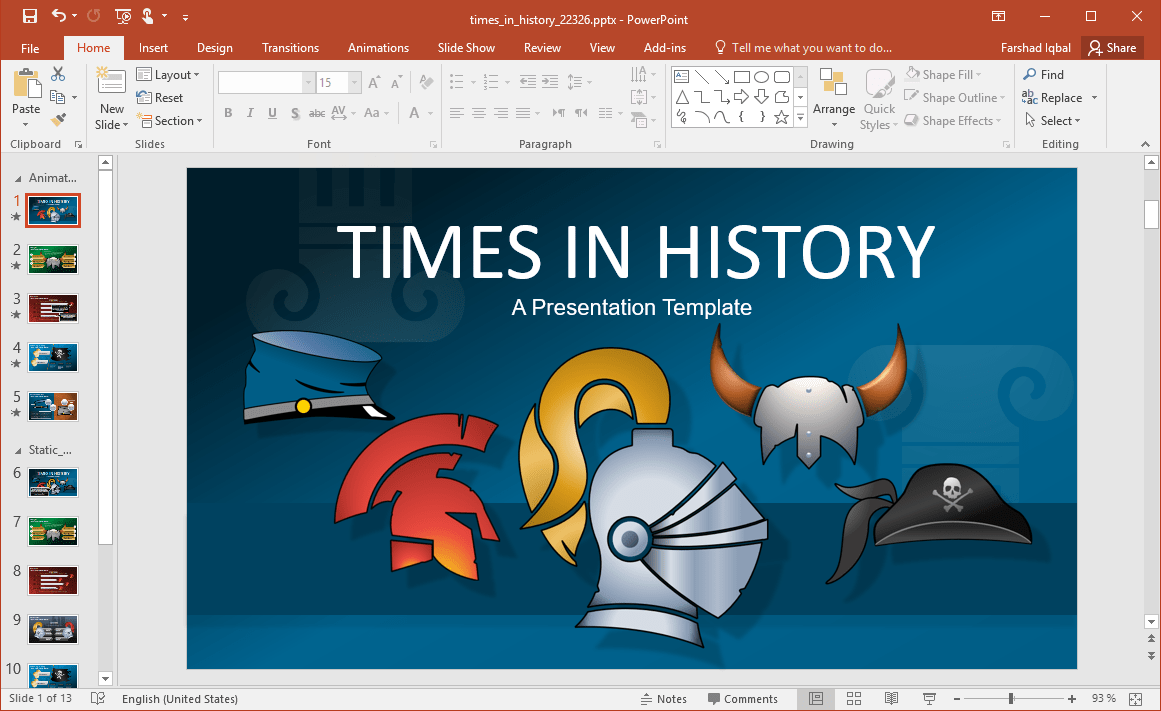Click the Save icon in title bar

tap(30, 16)
